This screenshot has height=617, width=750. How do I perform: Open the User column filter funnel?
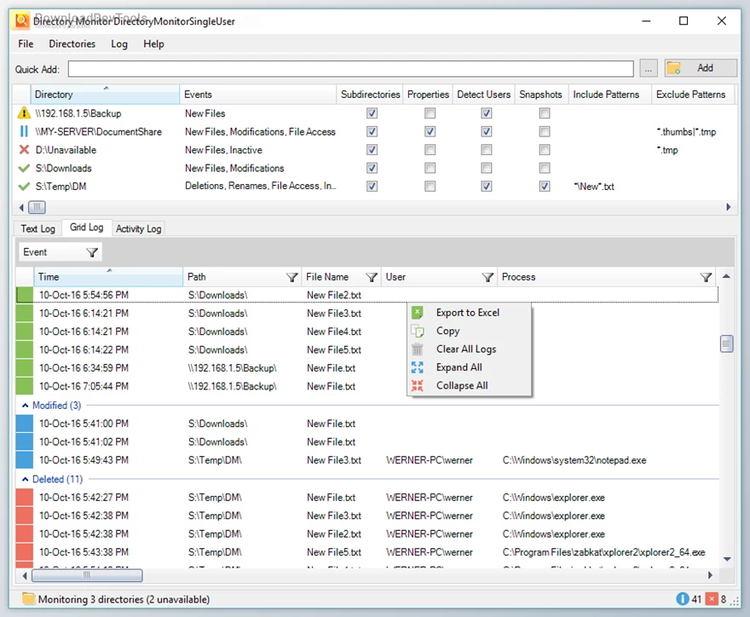point(487,277)
